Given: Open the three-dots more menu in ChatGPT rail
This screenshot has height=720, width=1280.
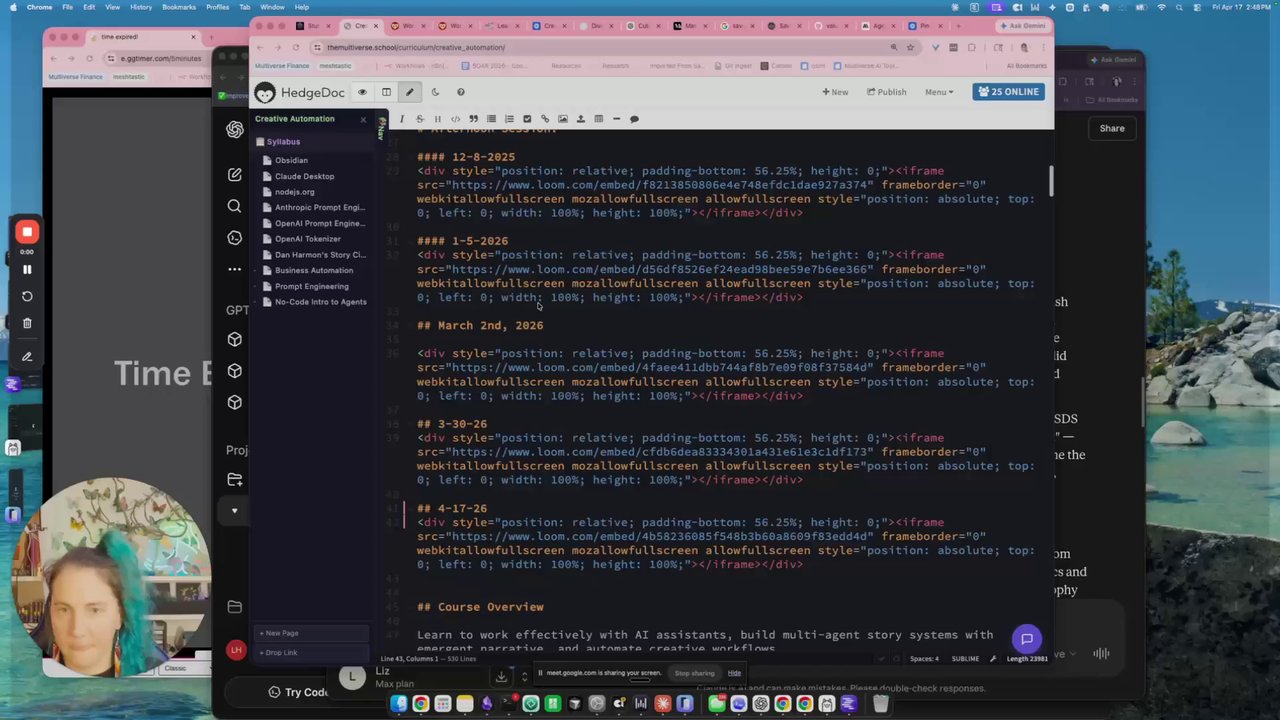Looking at the screenshot, I should click(234, 269).
